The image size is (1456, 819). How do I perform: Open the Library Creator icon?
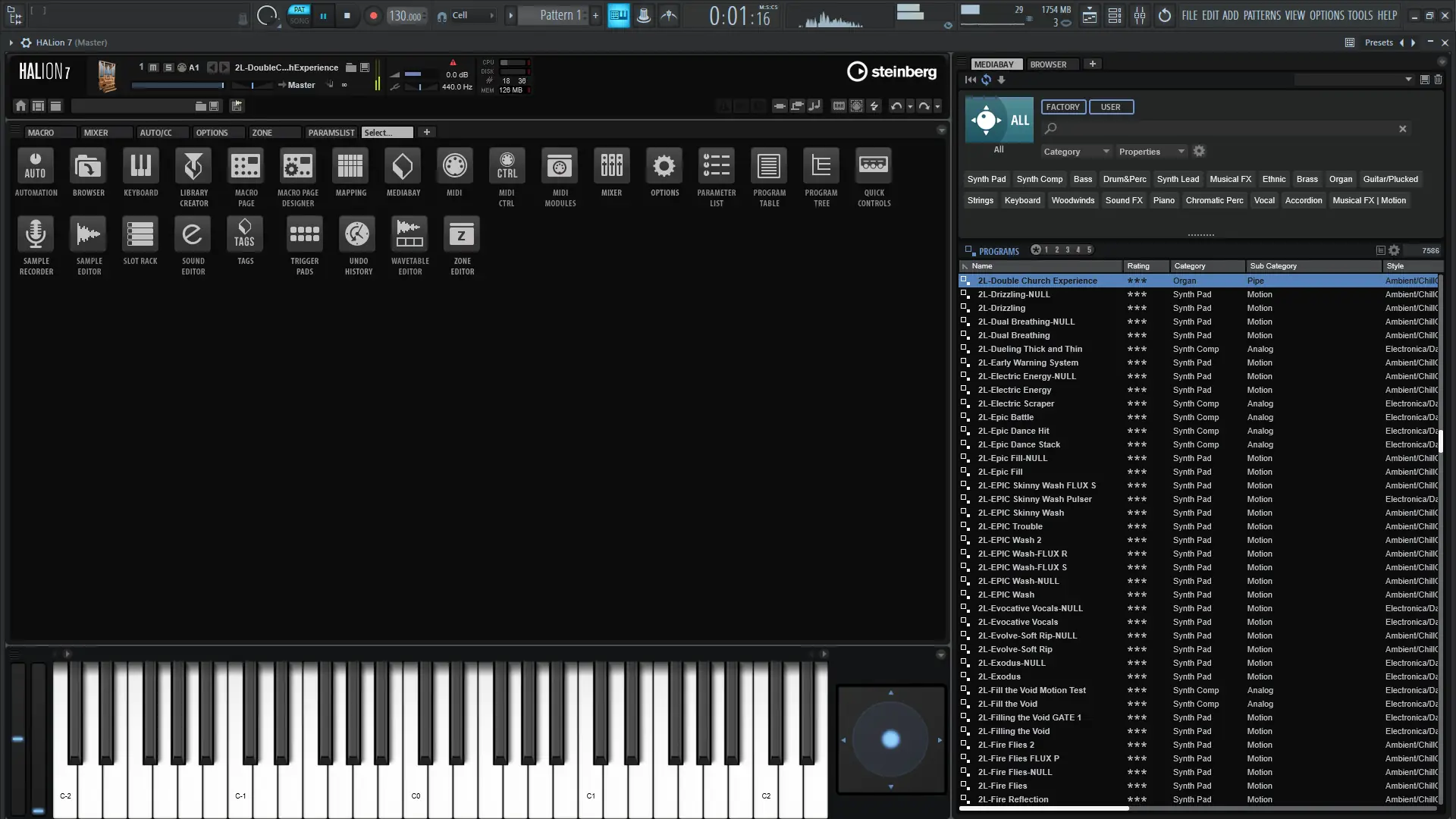(x=193, y=166)
